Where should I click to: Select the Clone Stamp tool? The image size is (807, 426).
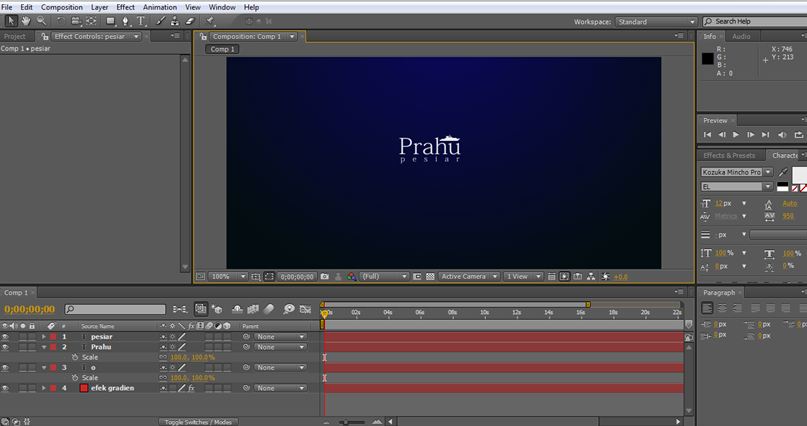pos(175,21)
